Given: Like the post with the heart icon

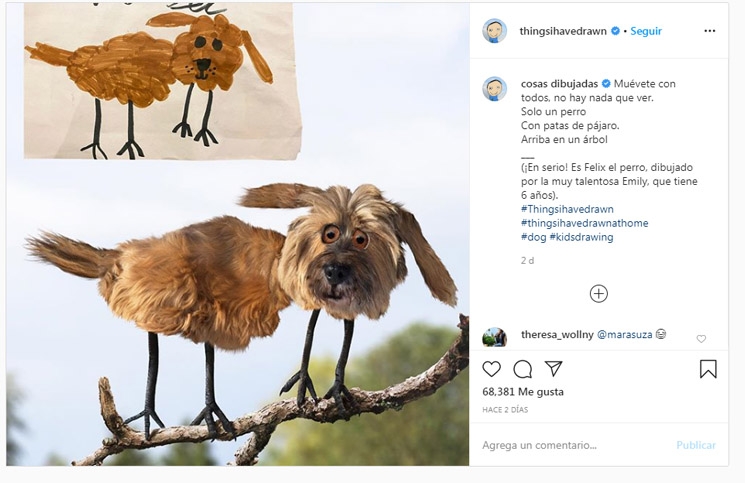Looking at the screenshot, I should [491, 369].
